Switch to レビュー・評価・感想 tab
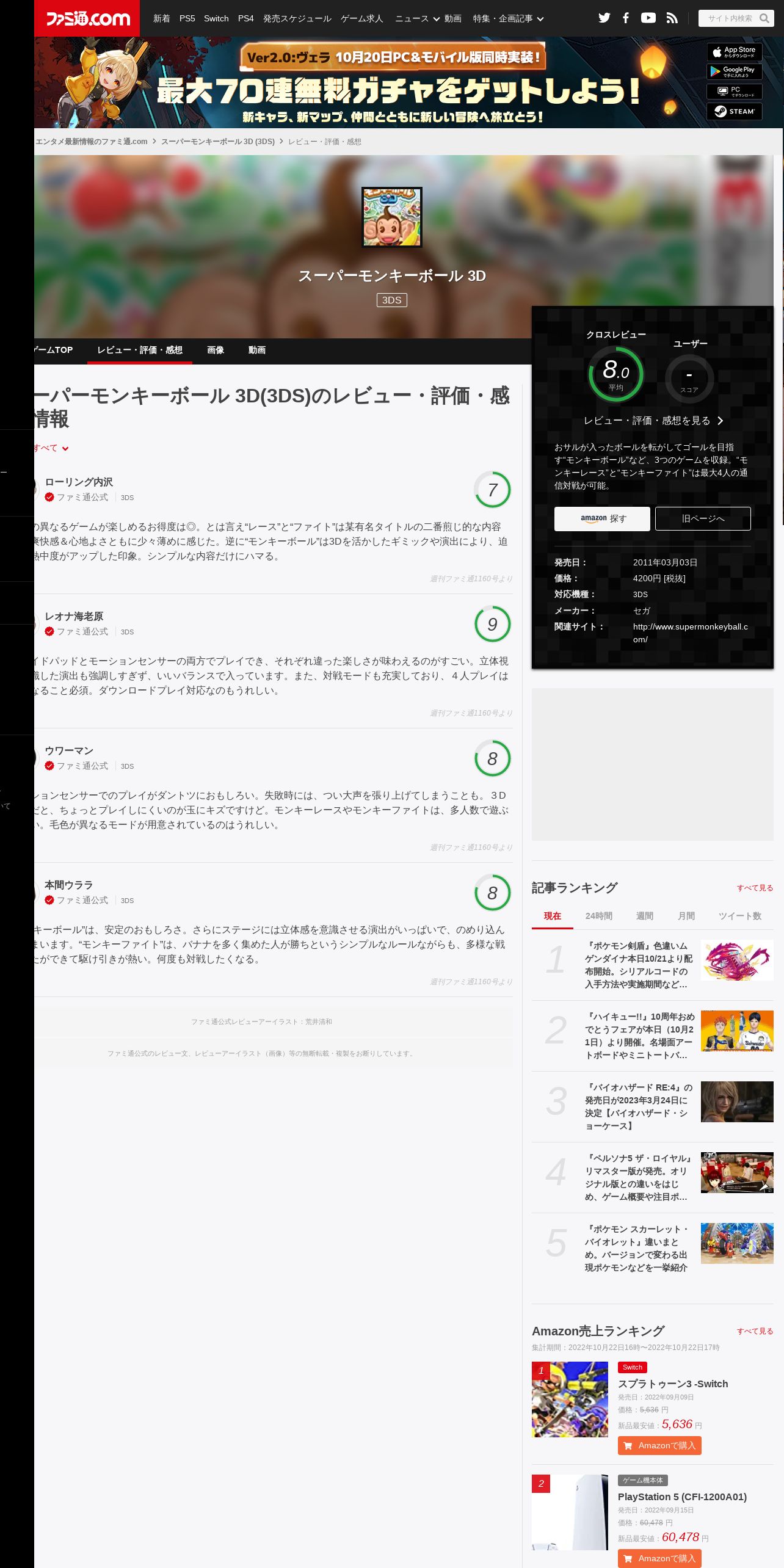Image resolution: width=784 pixels, height=1568 pixels. 140,350
